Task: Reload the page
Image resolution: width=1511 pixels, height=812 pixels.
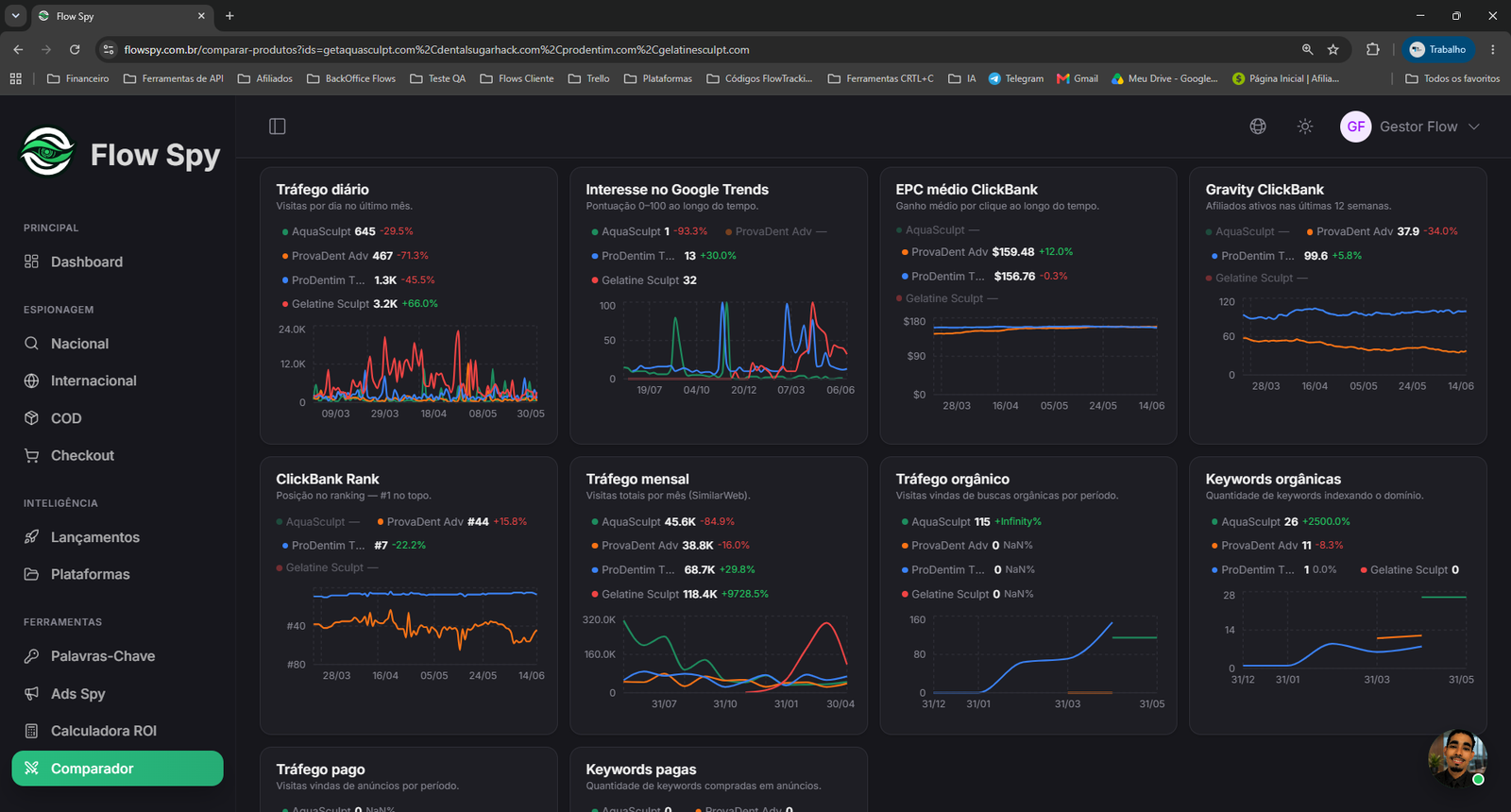Action: pos(75,49)
